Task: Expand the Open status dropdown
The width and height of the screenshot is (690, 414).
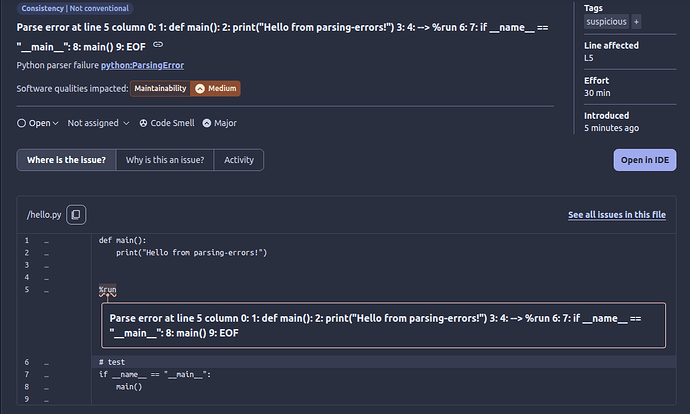Action: 38,123
